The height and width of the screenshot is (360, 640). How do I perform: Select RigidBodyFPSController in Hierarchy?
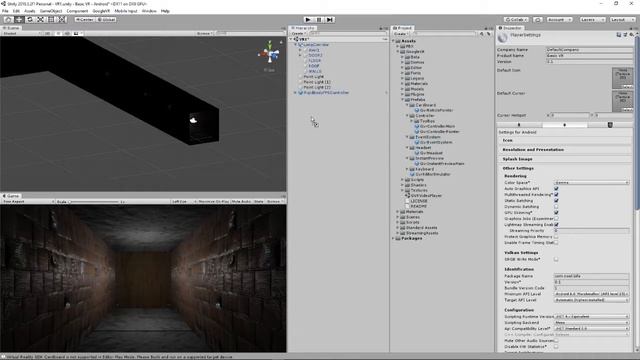[x=326, y=93]
